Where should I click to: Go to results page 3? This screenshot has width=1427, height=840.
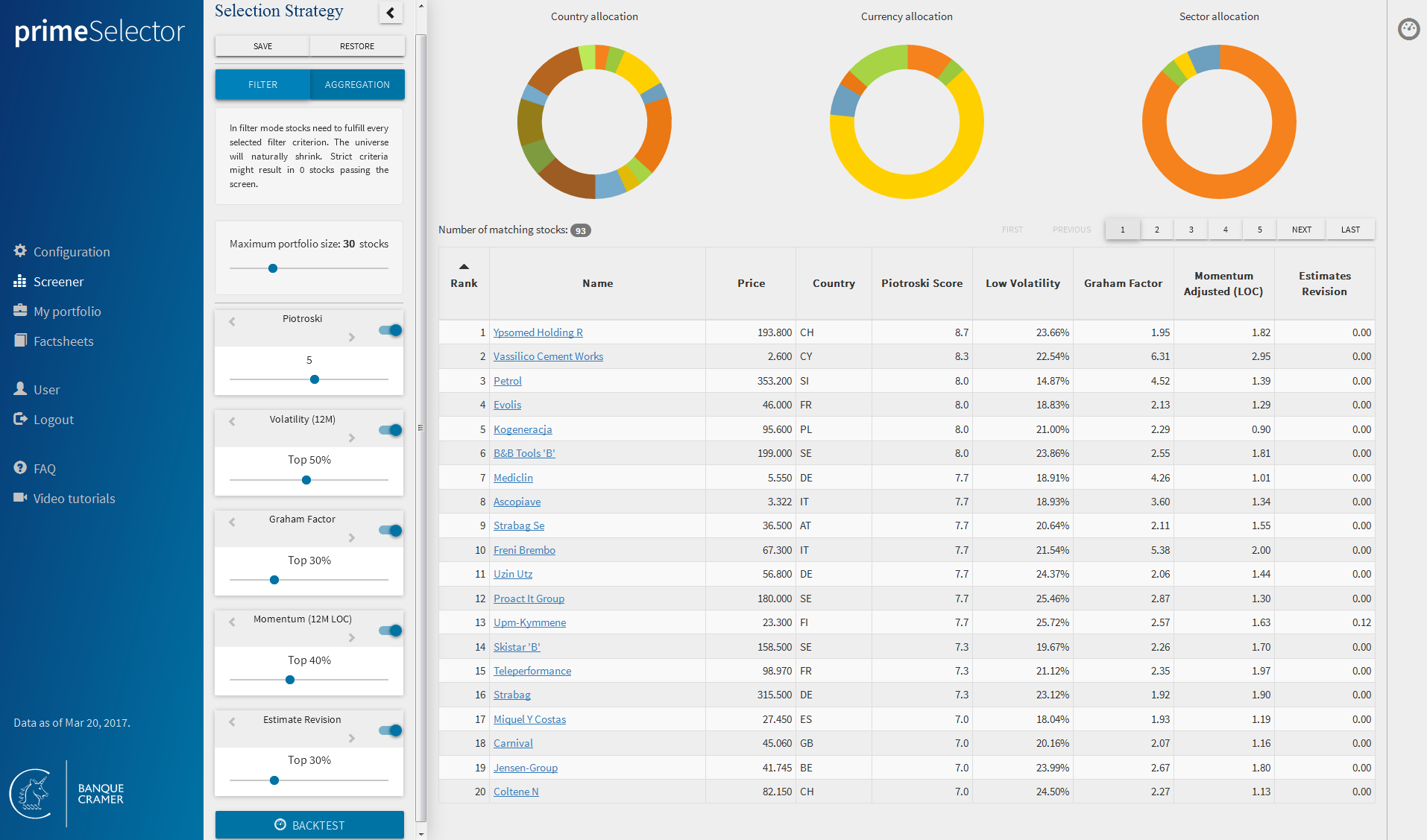click(x=1191, y=229)
